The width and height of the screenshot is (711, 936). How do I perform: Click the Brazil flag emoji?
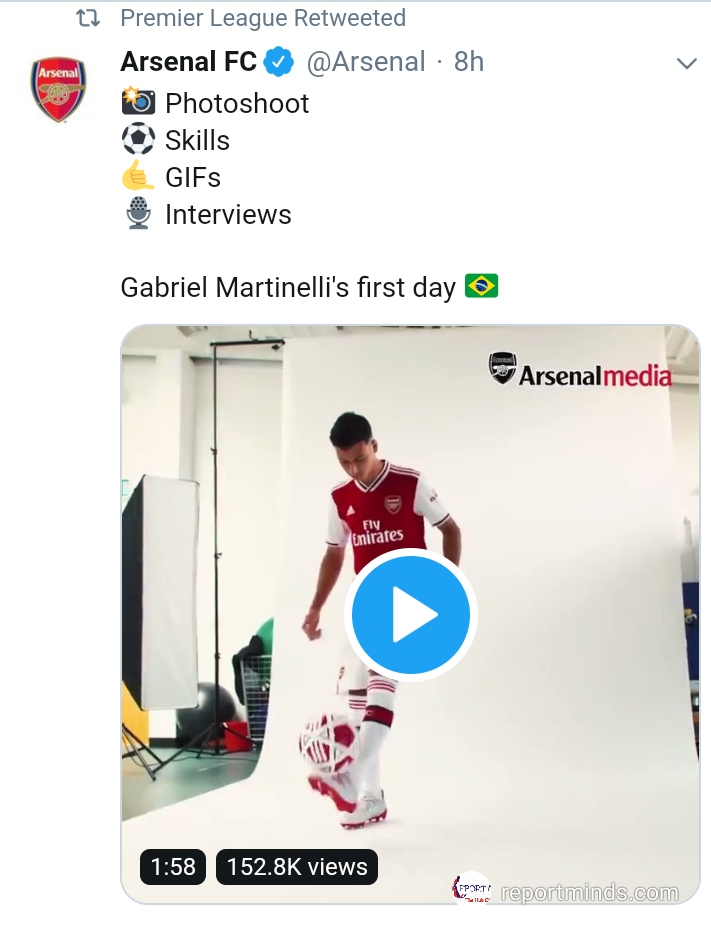click(x=481, y=288)
